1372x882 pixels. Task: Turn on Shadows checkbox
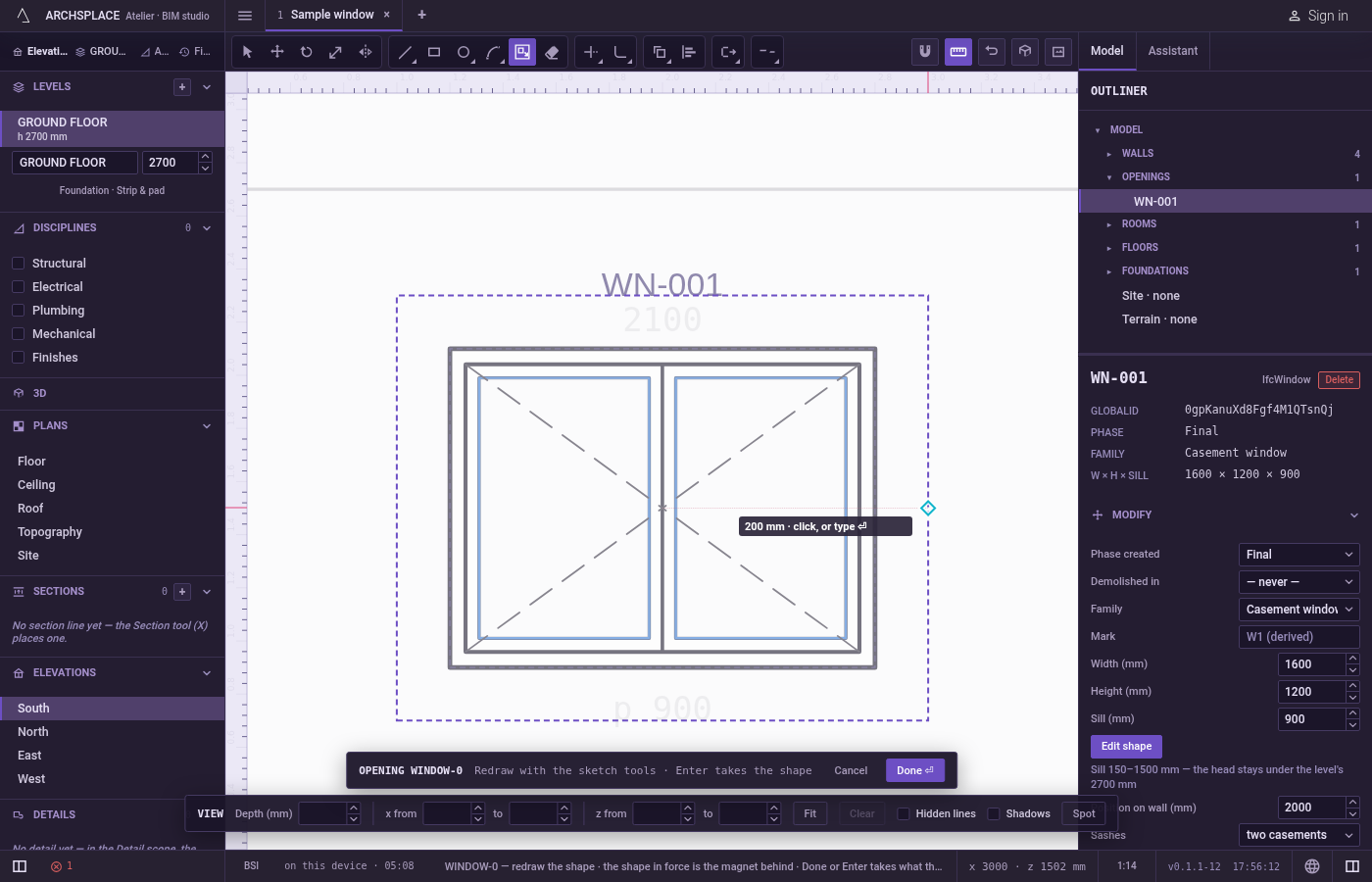994,813
